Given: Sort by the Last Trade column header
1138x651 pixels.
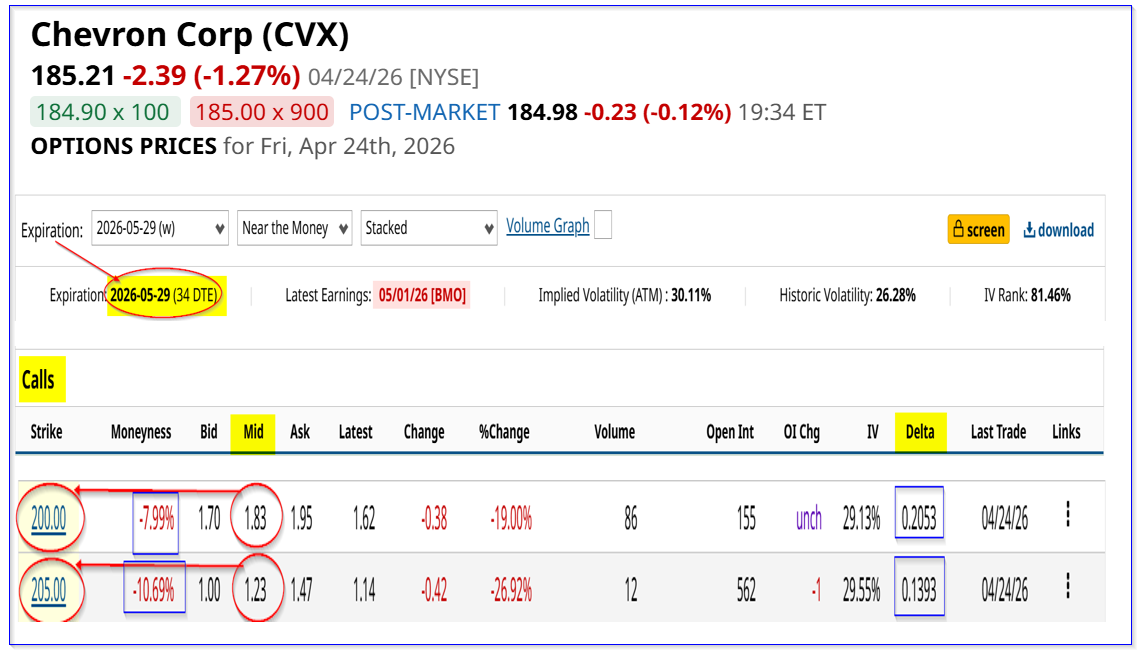Looking at the screenshot, I should tap(998, 432).
